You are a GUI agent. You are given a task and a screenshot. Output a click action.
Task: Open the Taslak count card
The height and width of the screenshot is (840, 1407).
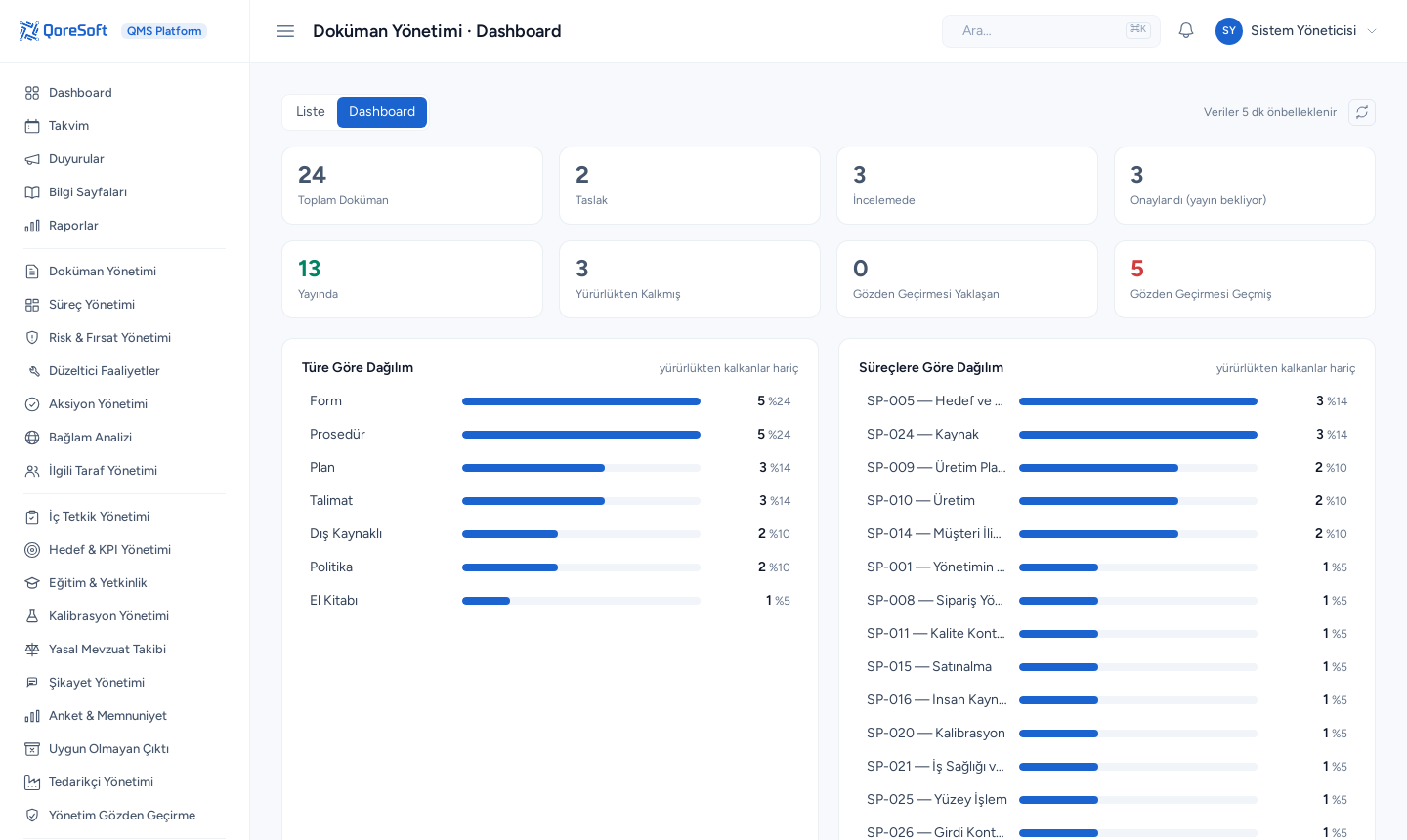click(690, 186)
